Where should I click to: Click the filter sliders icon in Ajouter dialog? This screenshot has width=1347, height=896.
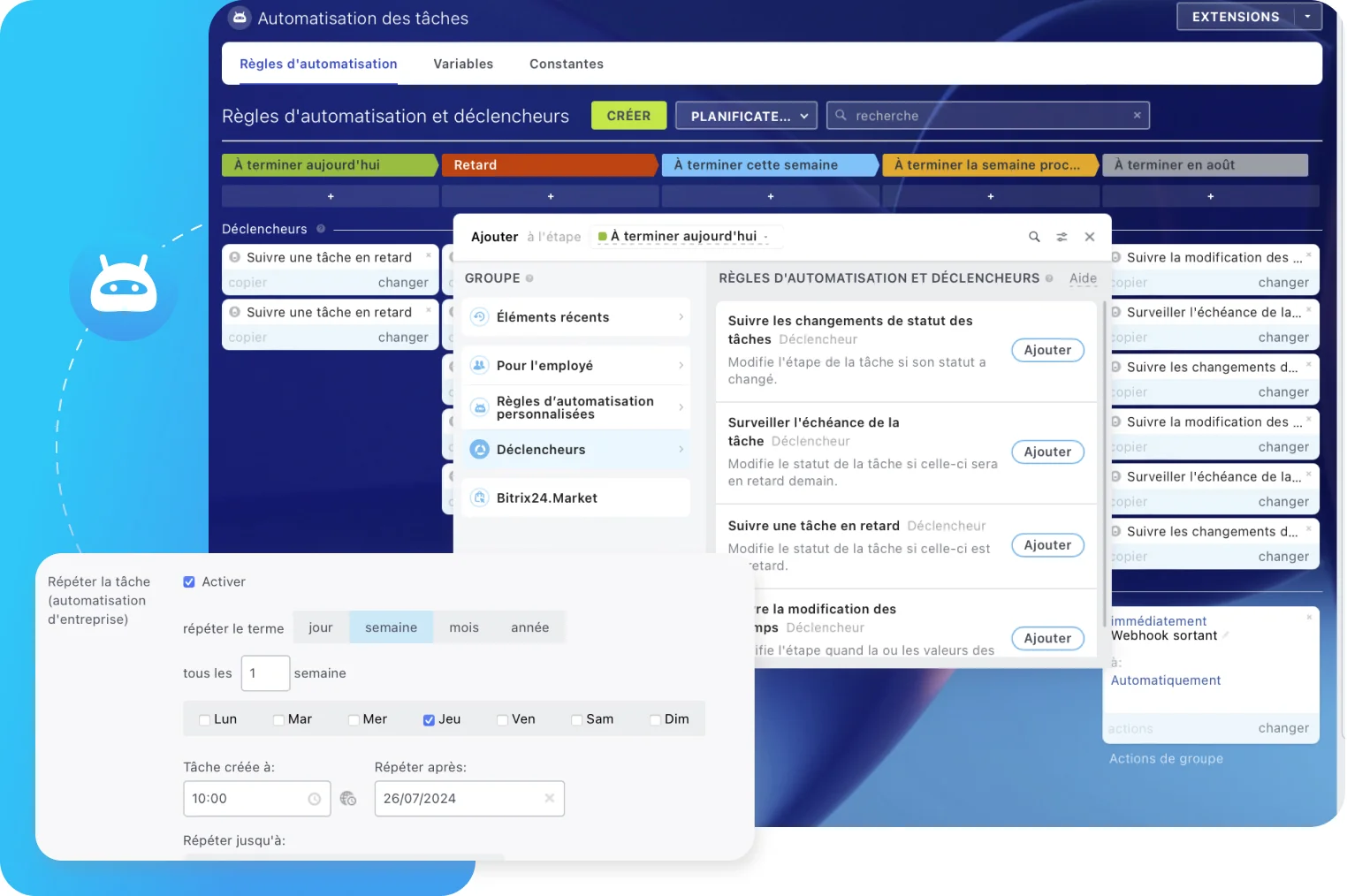[1062, 237]
